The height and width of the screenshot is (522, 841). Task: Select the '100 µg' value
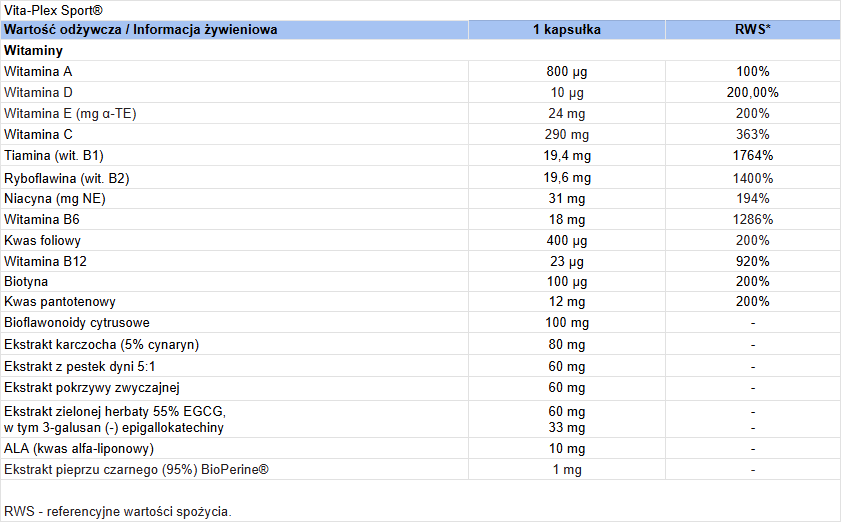point(567,282)
